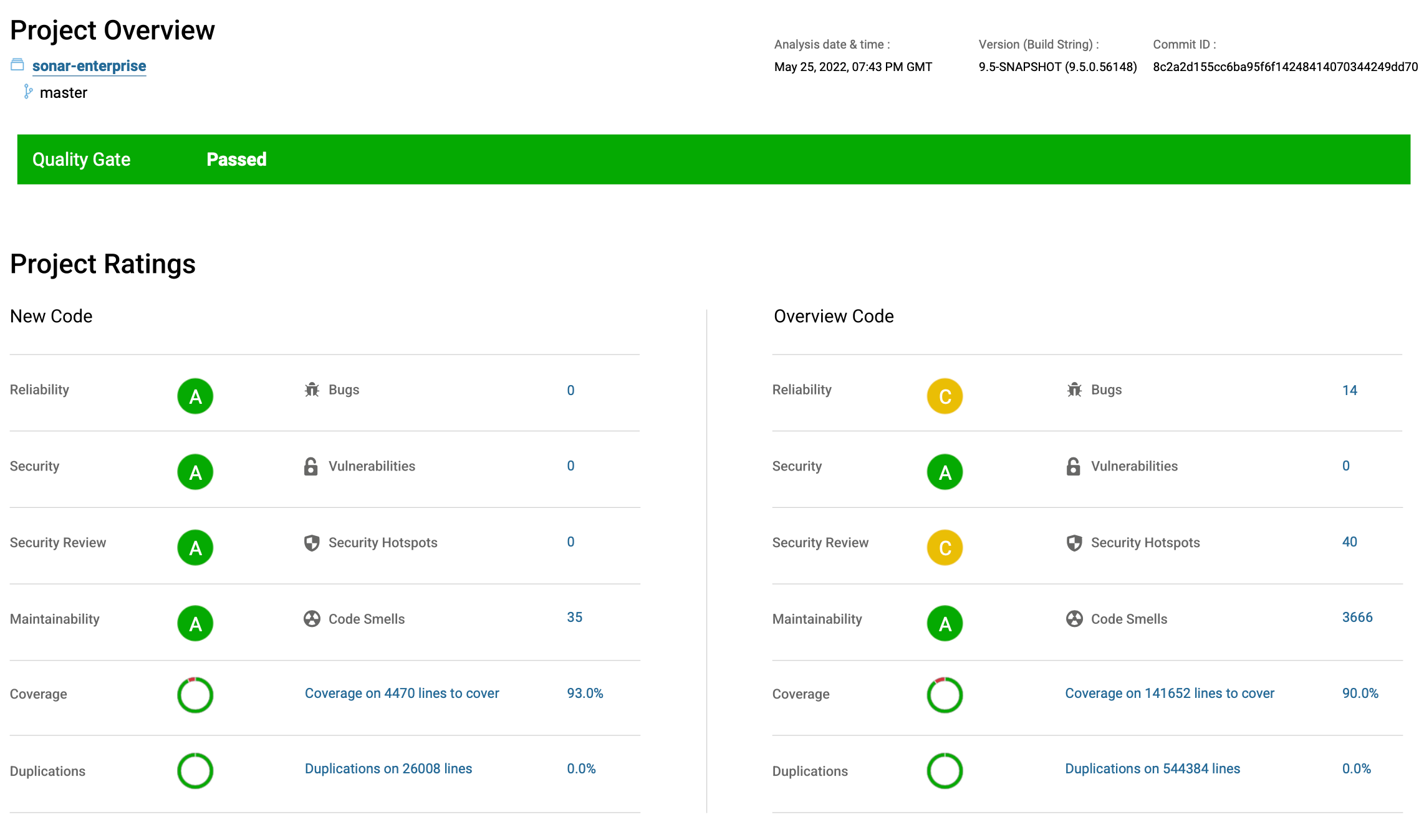This screenshot has width=1424, height=840.
Task: Click the 40 security hotspots count
Action: pos(1349,542)
